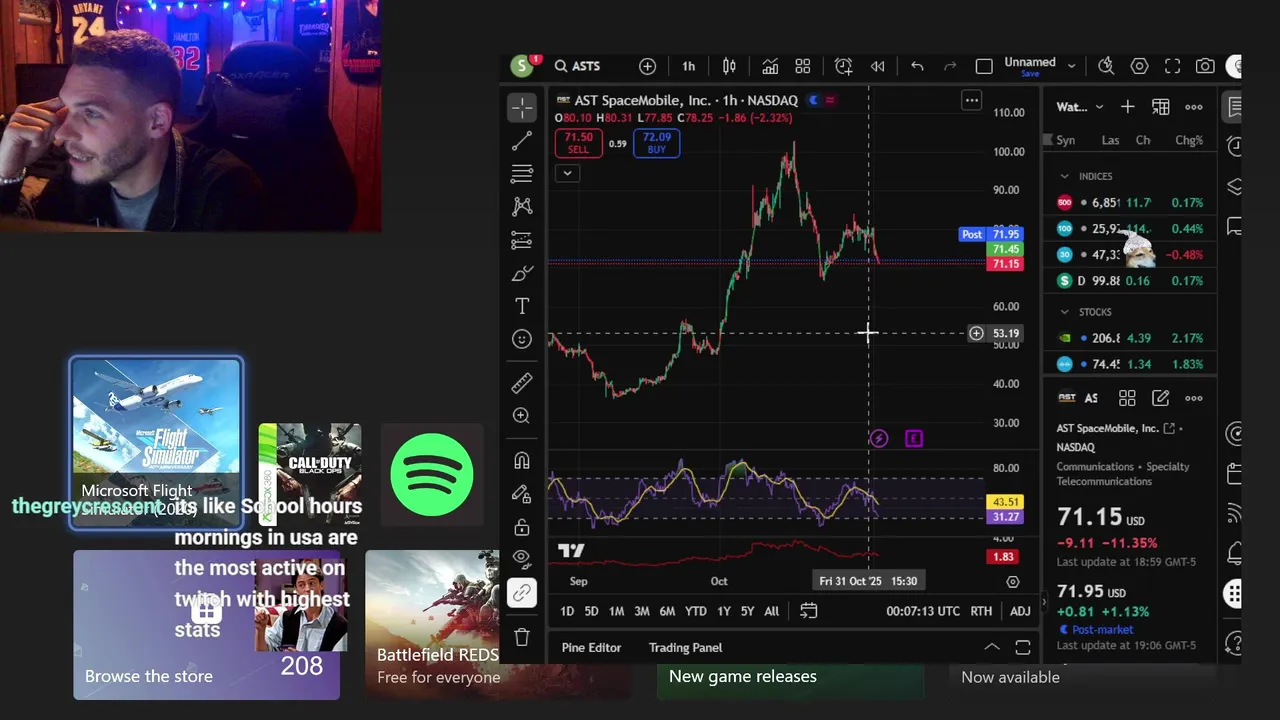The image size is (1280, 720).
Task: Collapse the STOCKS watchlist section
Action: [x=1064, y=312]
